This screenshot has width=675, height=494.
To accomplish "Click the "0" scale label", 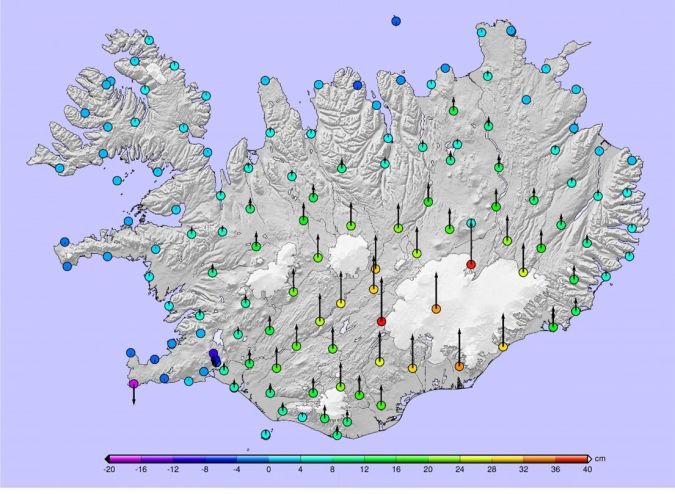I will [x=269, y=469].
